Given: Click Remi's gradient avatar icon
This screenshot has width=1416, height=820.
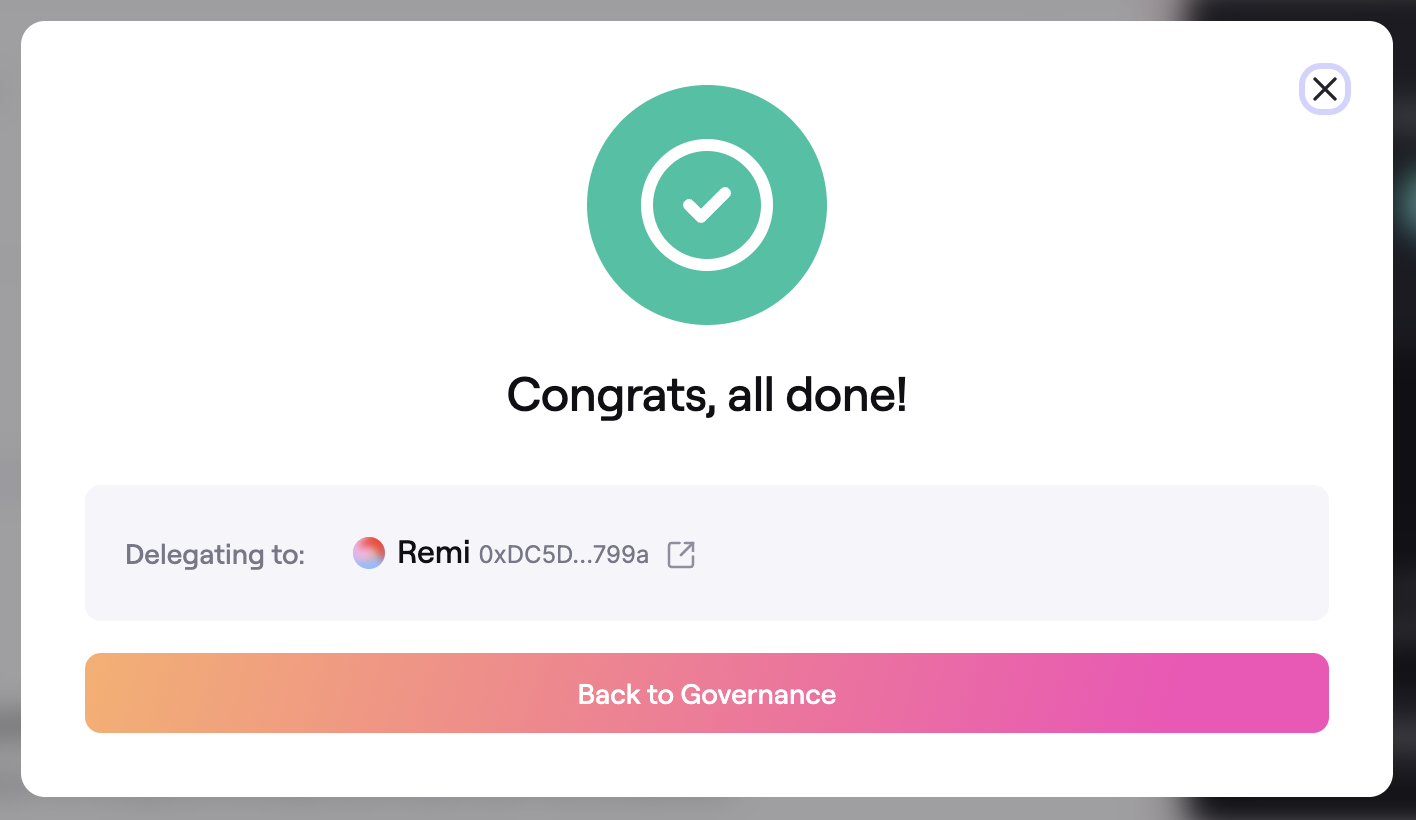Looking at the screenshot, I should click(369, 553).
